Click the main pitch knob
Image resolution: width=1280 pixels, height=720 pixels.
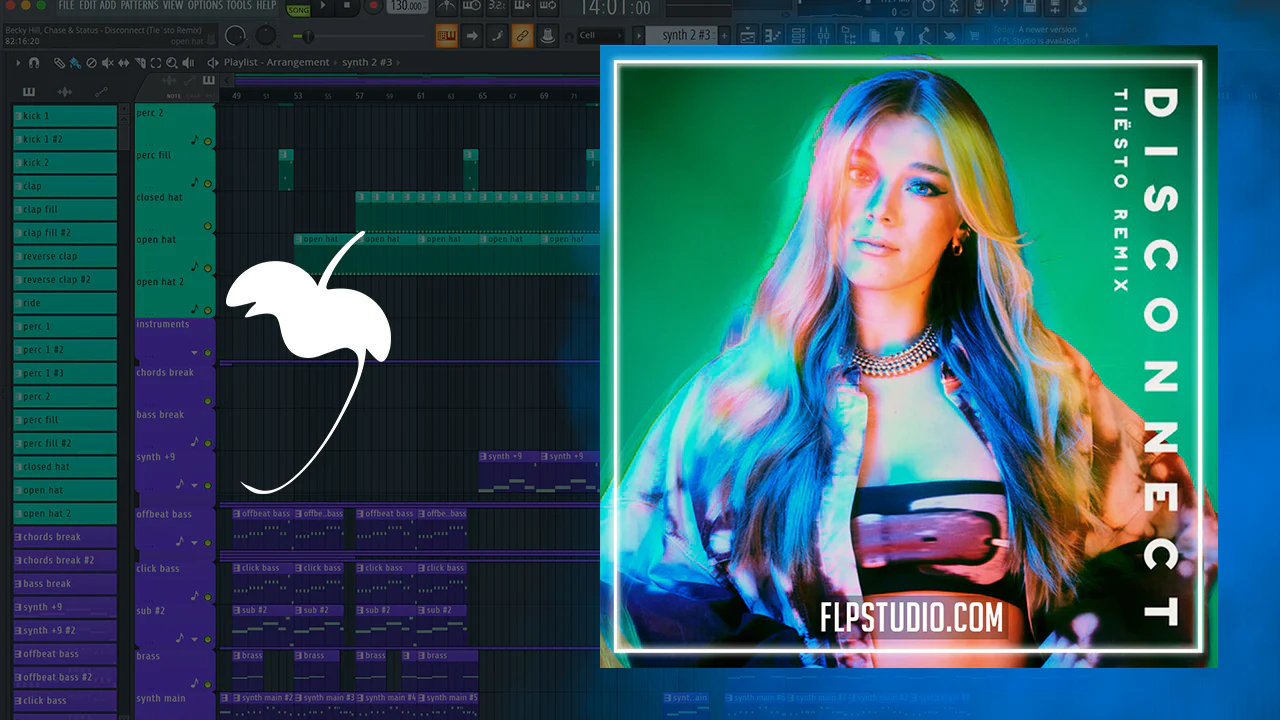pos(265,36)
